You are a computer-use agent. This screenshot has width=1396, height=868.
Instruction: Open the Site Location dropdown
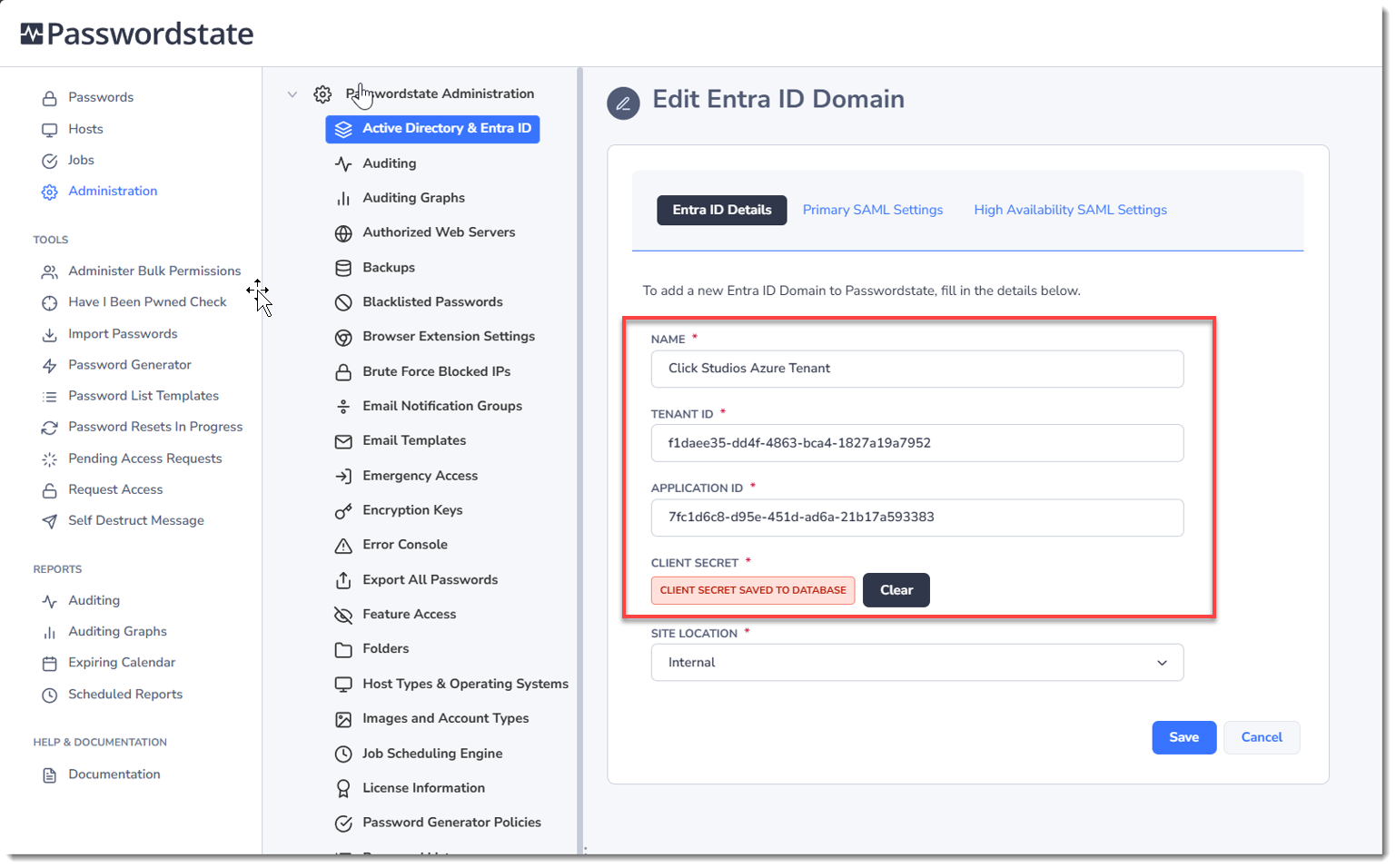coord(917,663)
